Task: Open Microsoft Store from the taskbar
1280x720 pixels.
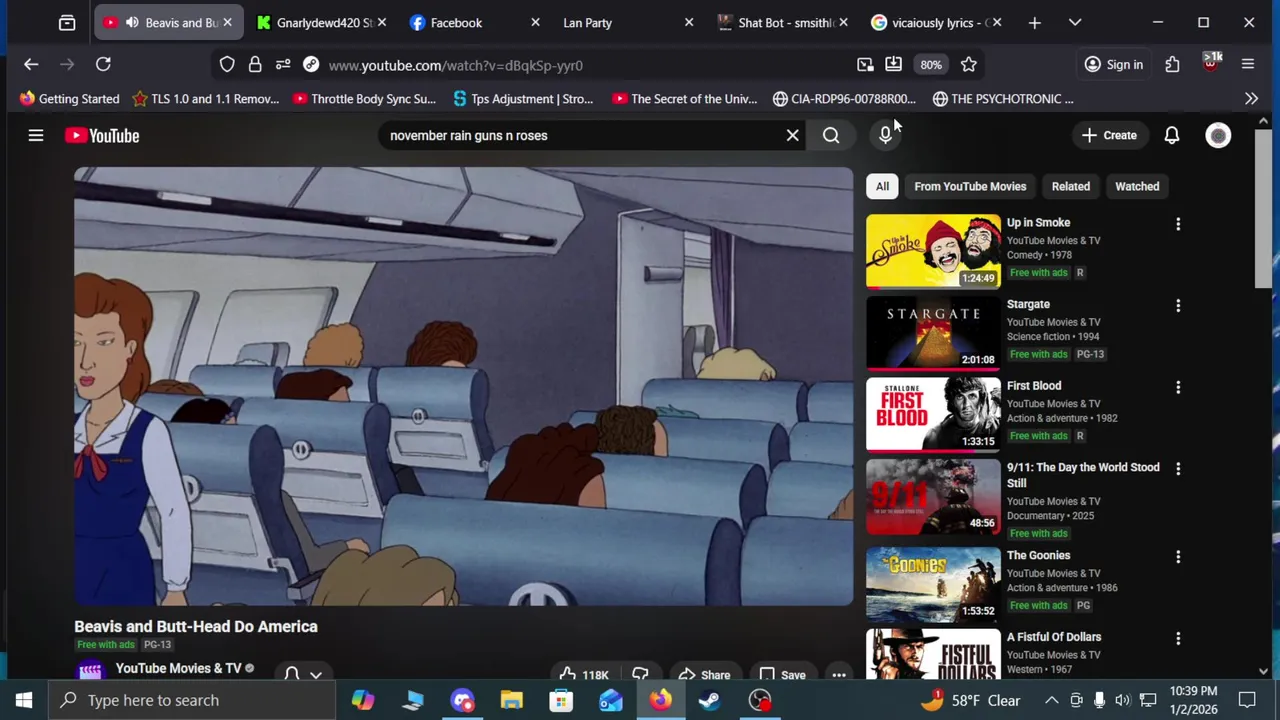Action: tap(561, 700)
